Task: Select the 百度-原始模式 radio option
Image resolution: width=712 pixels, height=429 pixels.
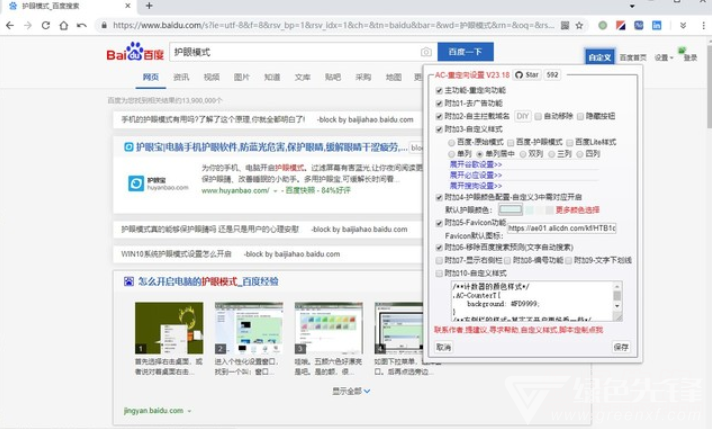Action: pyautogui.click(x=451, y=143)
